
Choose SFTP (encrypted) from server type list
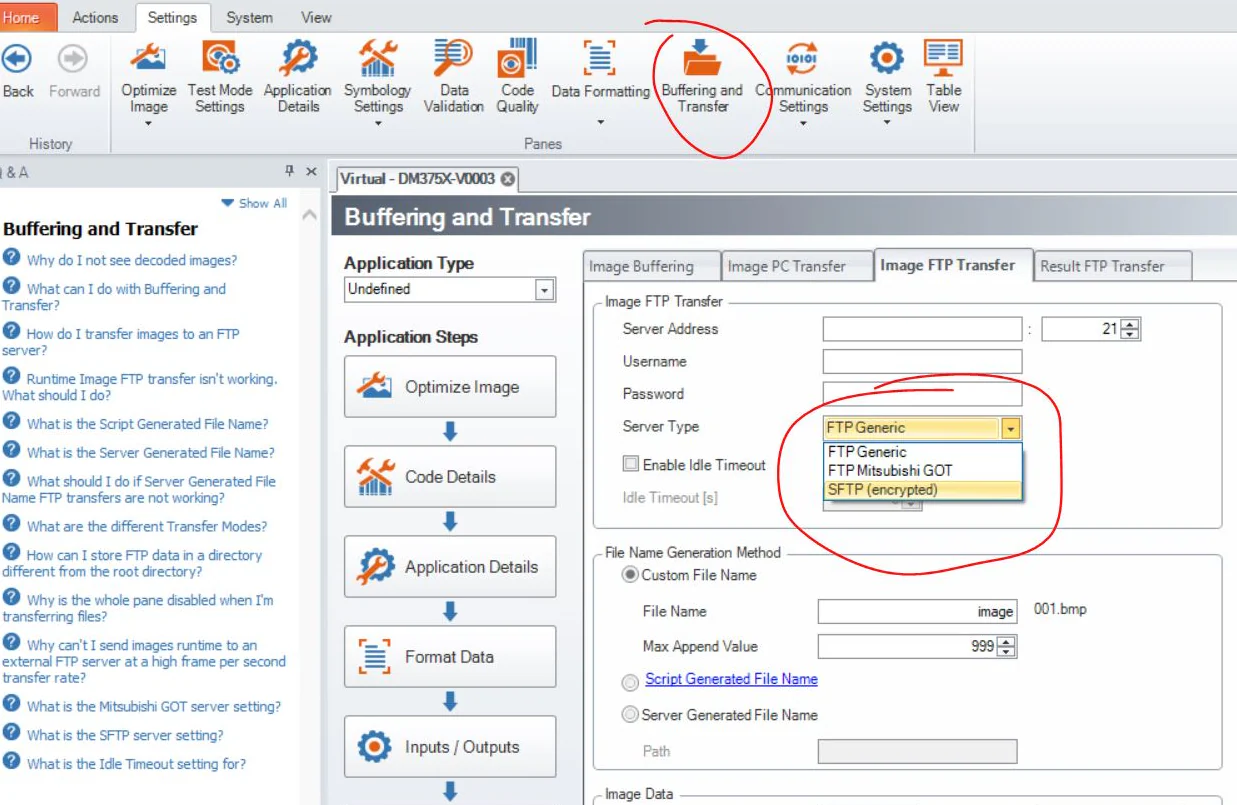click(x=882, y=490)
